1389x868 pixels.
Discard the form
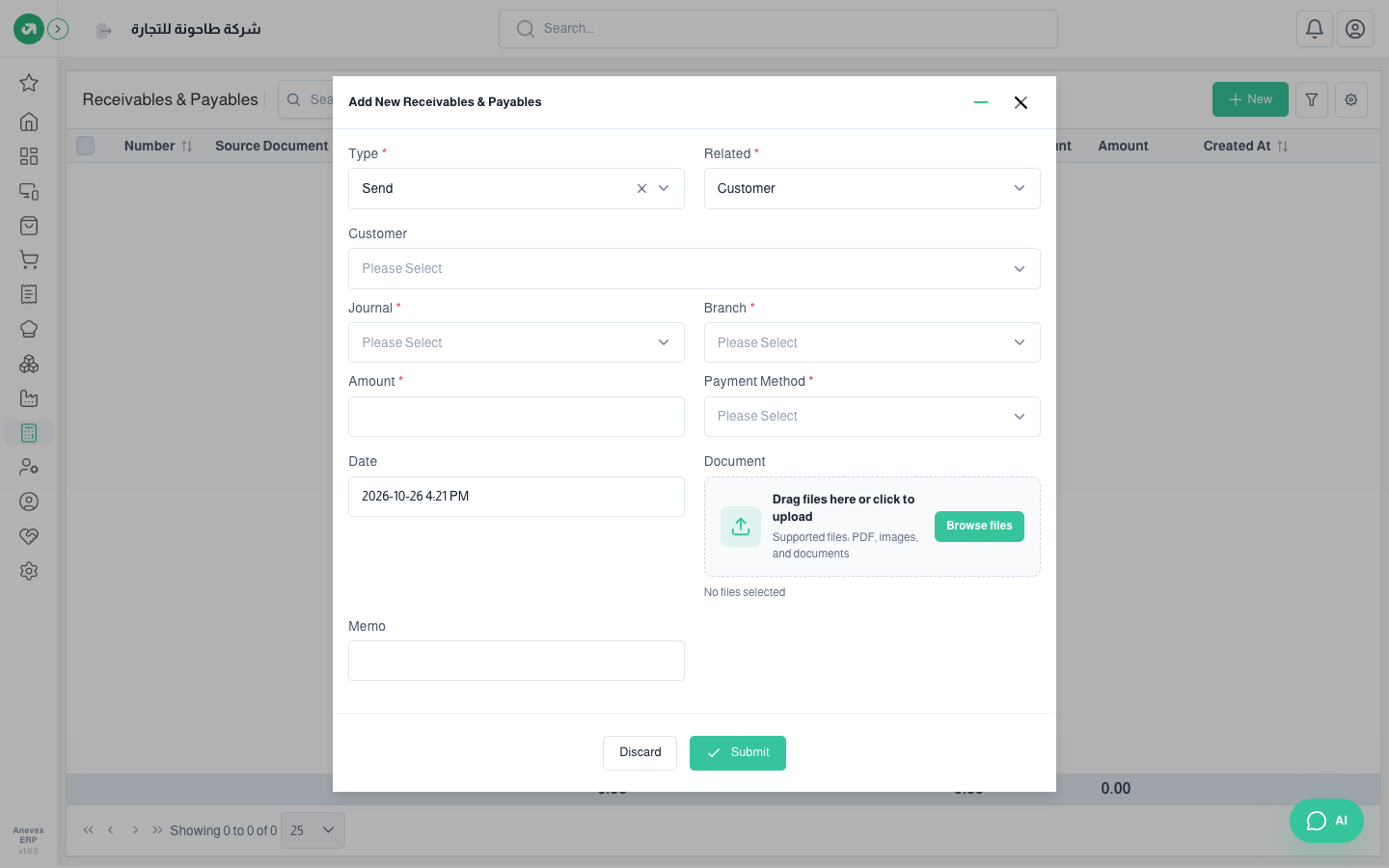point(640,753)
